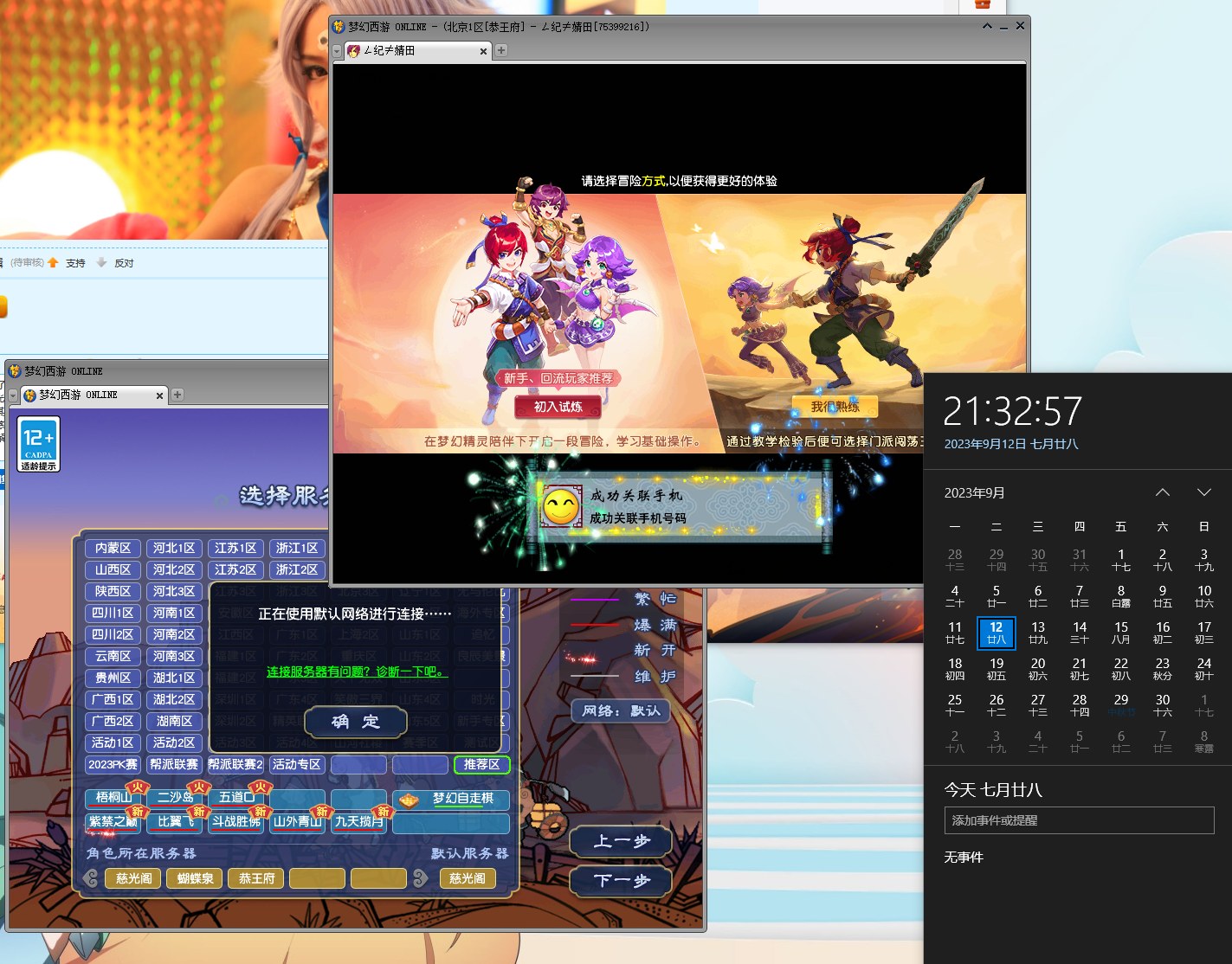Viewport: 1232px width, 964px height.
Task: Select the 2023PK赛 region category
Action: tap(113, 765)
